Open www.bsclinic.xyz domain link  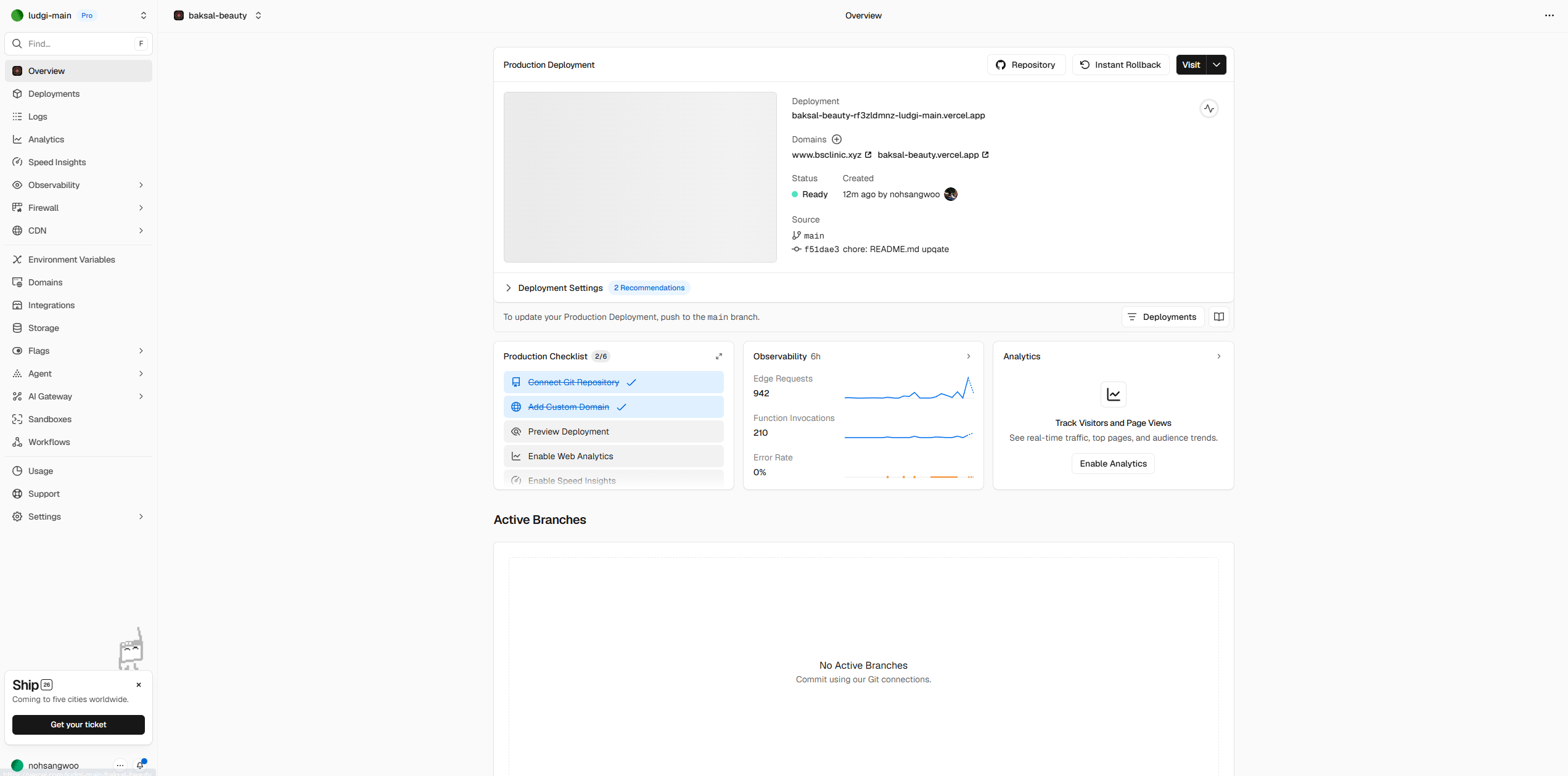pos(832,155)
